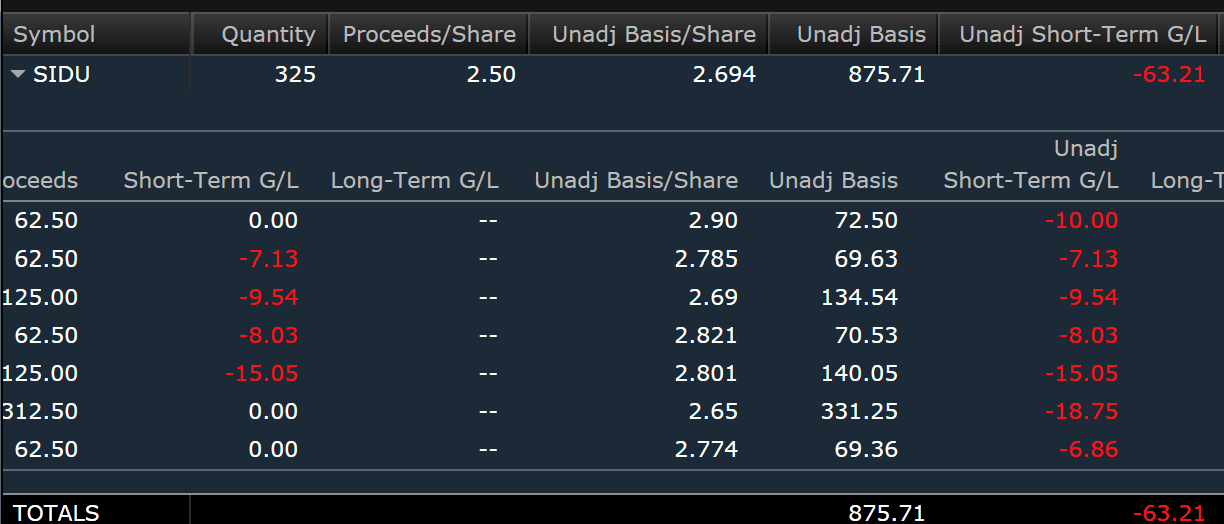The height and width of the screenshot is (524, 1224).
Task: Click detail Unadj Short-Term G/L header
Action: [1031, 166]
